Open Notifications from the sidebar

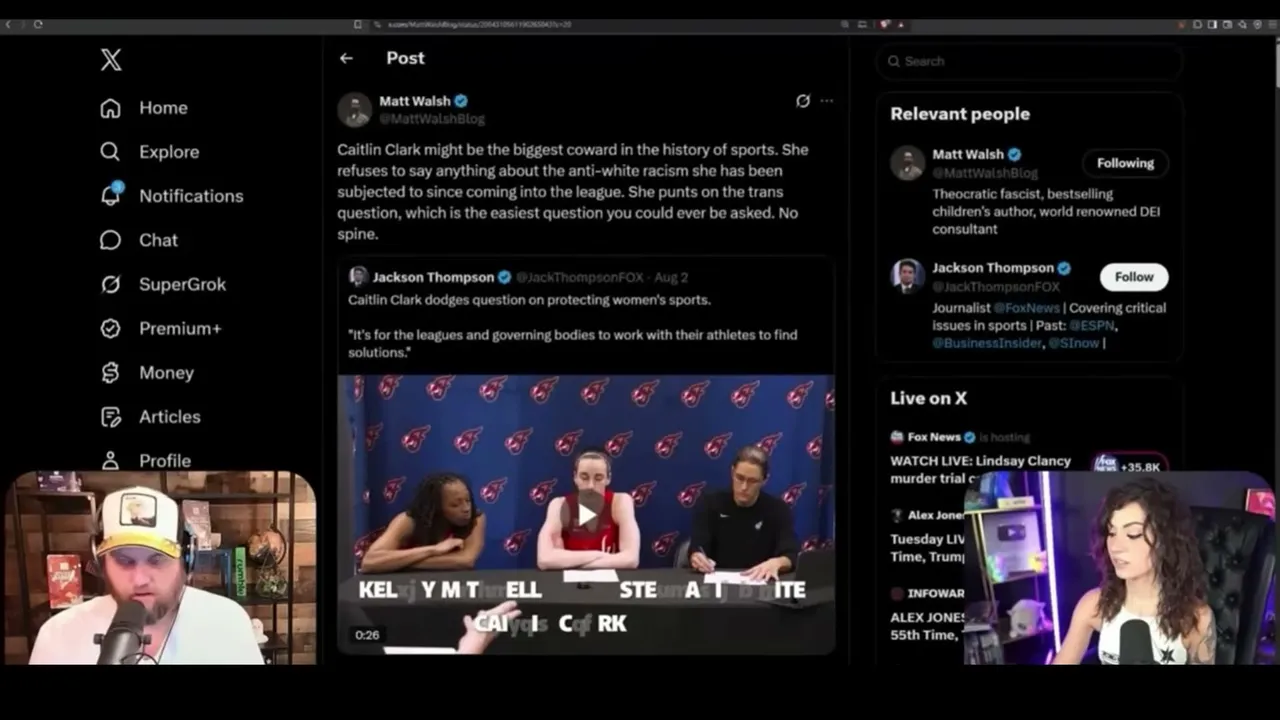click(172, 196)
